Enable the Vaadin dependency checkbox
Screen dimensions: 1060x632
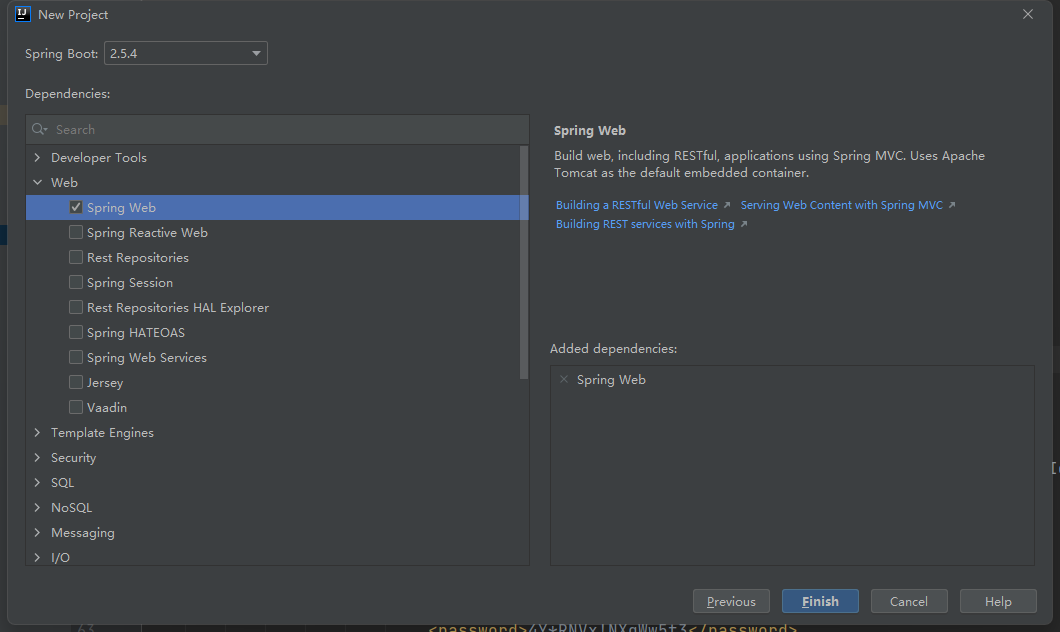[76, 408]
